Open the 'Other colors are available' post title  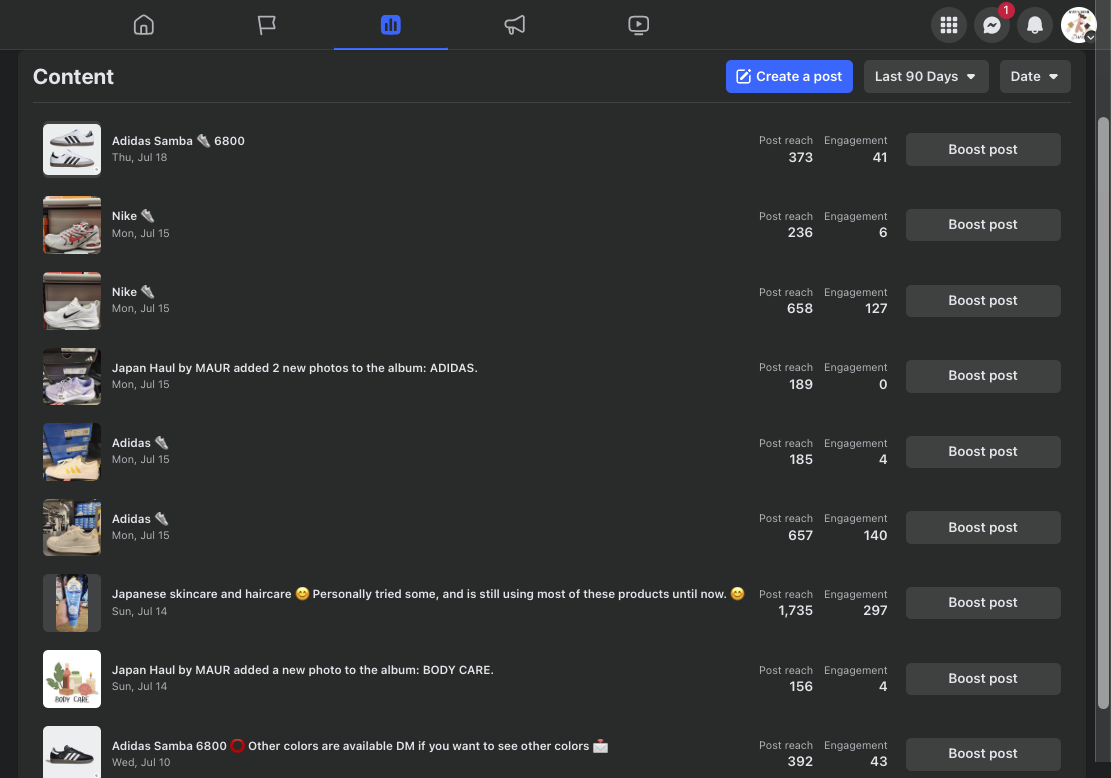360,745
